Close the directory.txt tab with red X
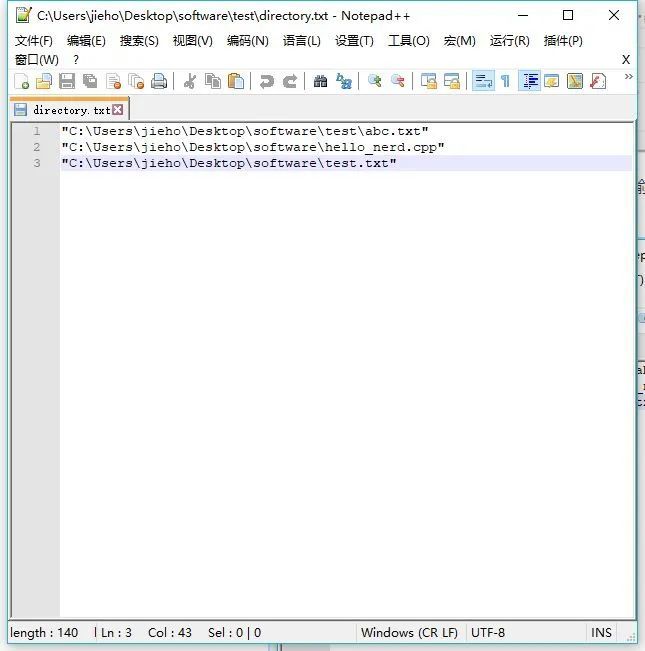This screenshot has width=645, height=651. point(118,110)
